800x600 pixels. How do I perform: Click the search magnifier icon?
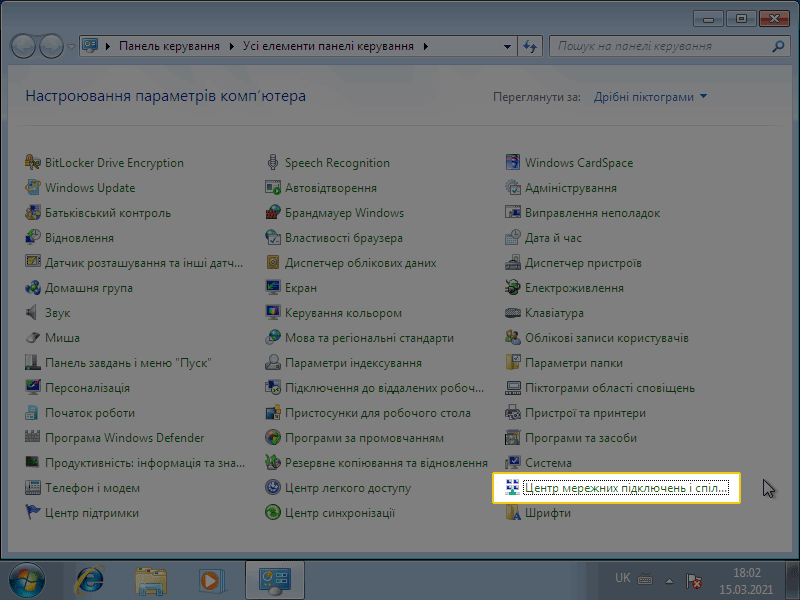(778, 46)
